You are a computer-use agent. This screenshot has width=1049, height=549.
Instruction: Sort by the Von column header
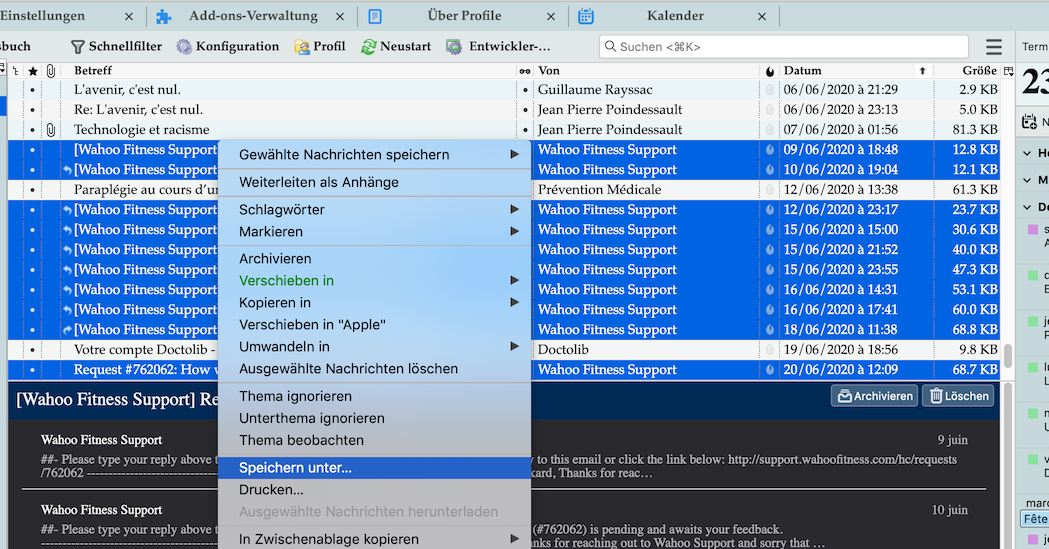(x=647, y=71)
